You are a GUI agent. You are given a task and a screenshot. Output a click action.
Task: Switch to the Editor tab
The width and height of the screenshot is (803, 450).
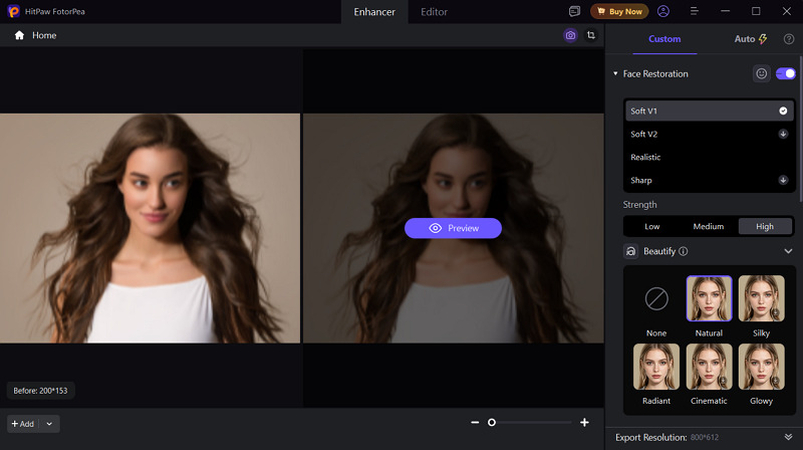[x=434, y=12]
